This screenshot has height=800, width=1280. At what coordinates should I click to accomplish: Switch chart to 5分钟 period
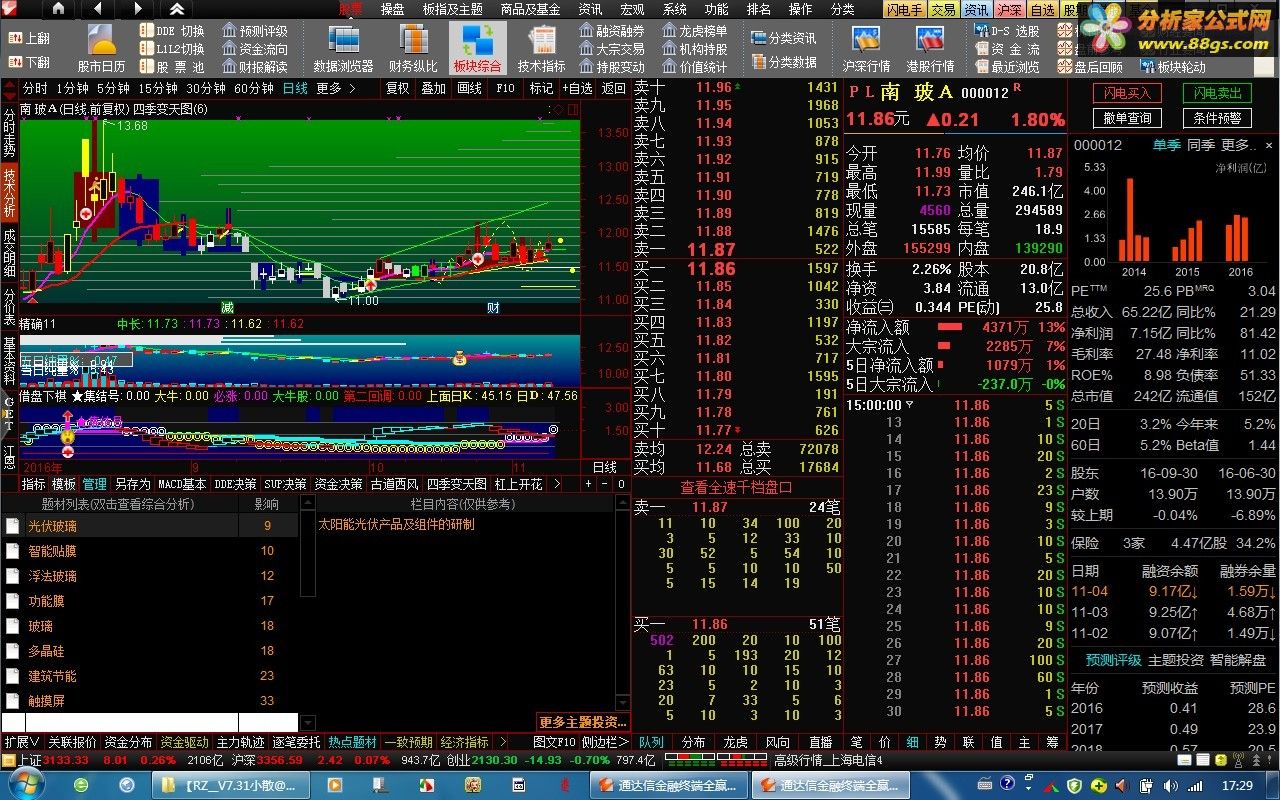[x=114, y=88]
